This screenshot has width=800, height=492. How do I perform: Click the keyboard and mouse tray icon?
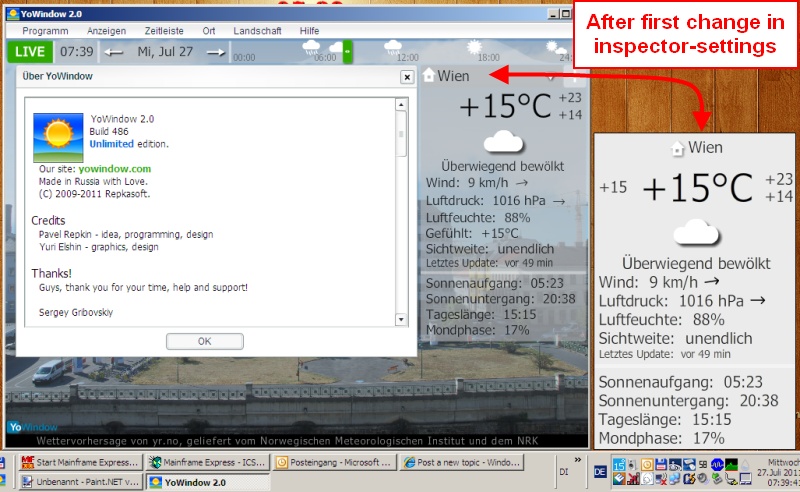689,464
